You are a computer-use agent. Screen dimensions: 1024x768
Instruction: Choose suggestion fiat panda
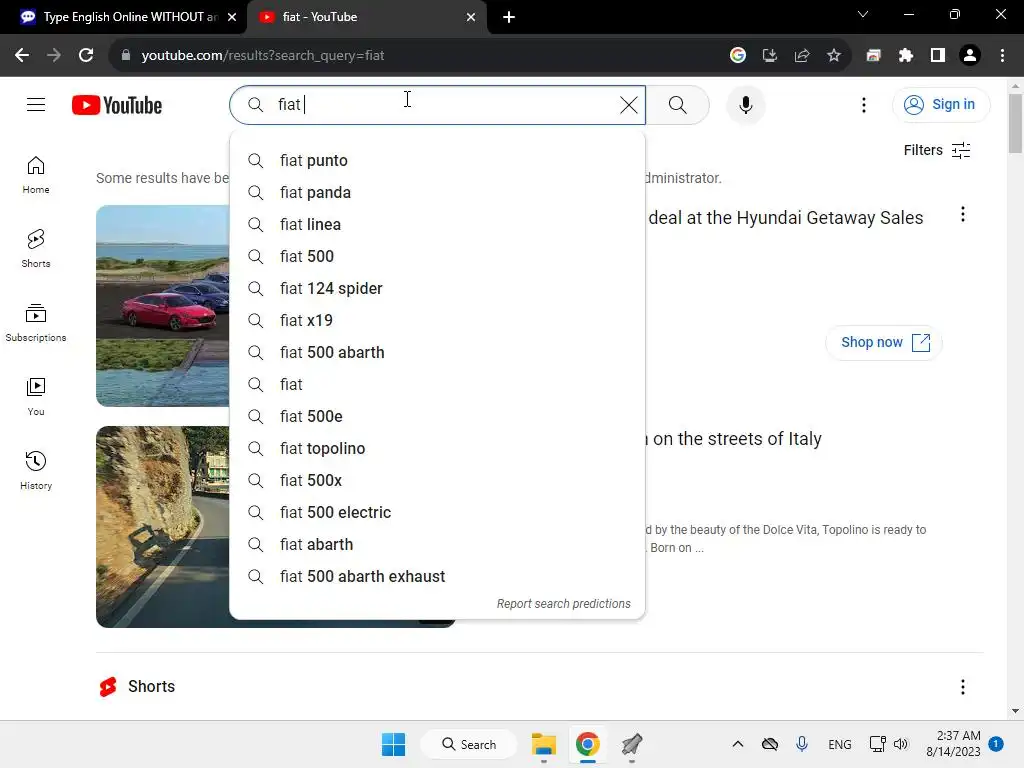(437, 193)
